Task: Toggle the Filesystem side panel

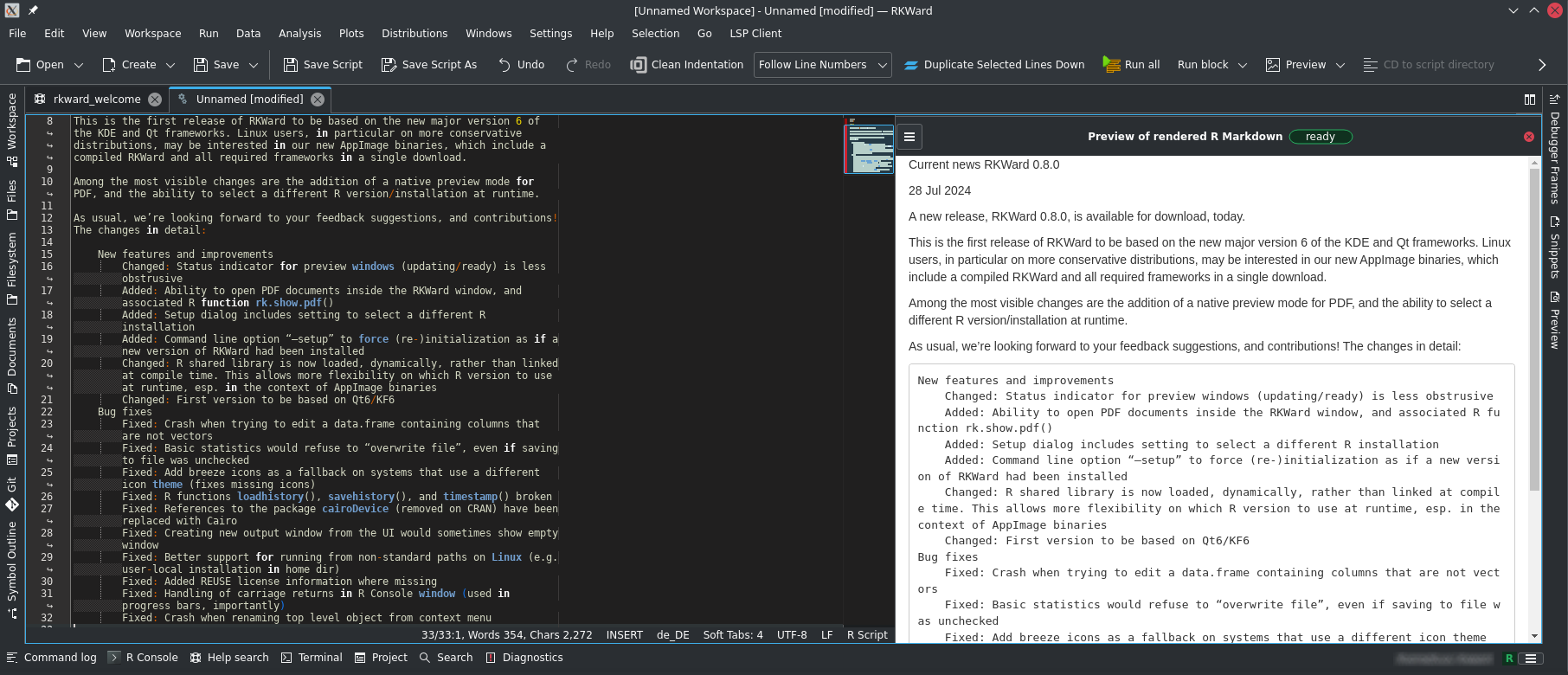Action: pos(12,268)
